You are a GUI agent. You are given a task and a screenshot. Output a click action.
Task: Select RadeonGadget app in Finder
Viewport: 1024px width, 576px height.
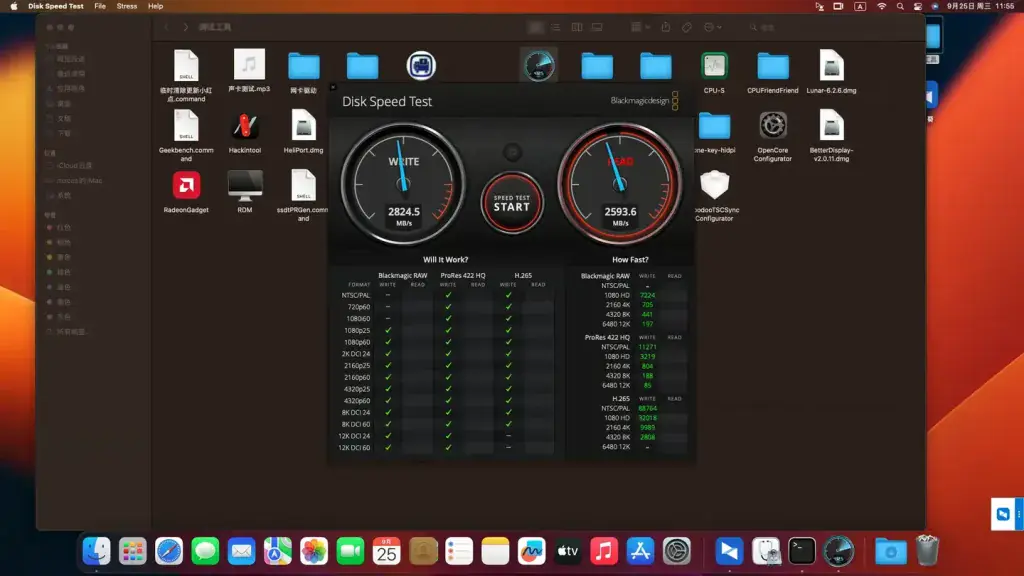click(186, 192)
